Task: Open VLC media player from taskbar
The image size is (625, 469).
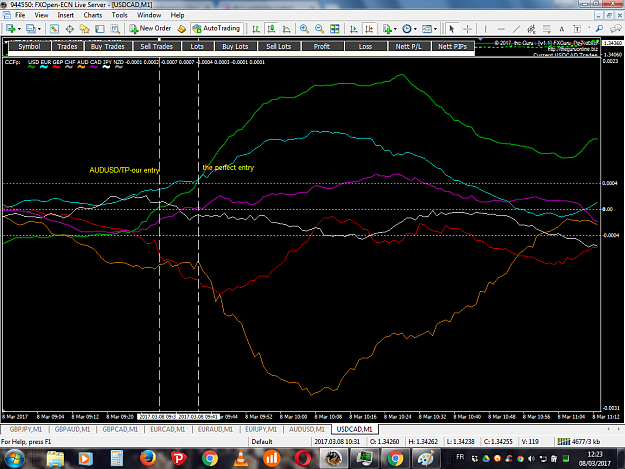Action: point(240,458)
